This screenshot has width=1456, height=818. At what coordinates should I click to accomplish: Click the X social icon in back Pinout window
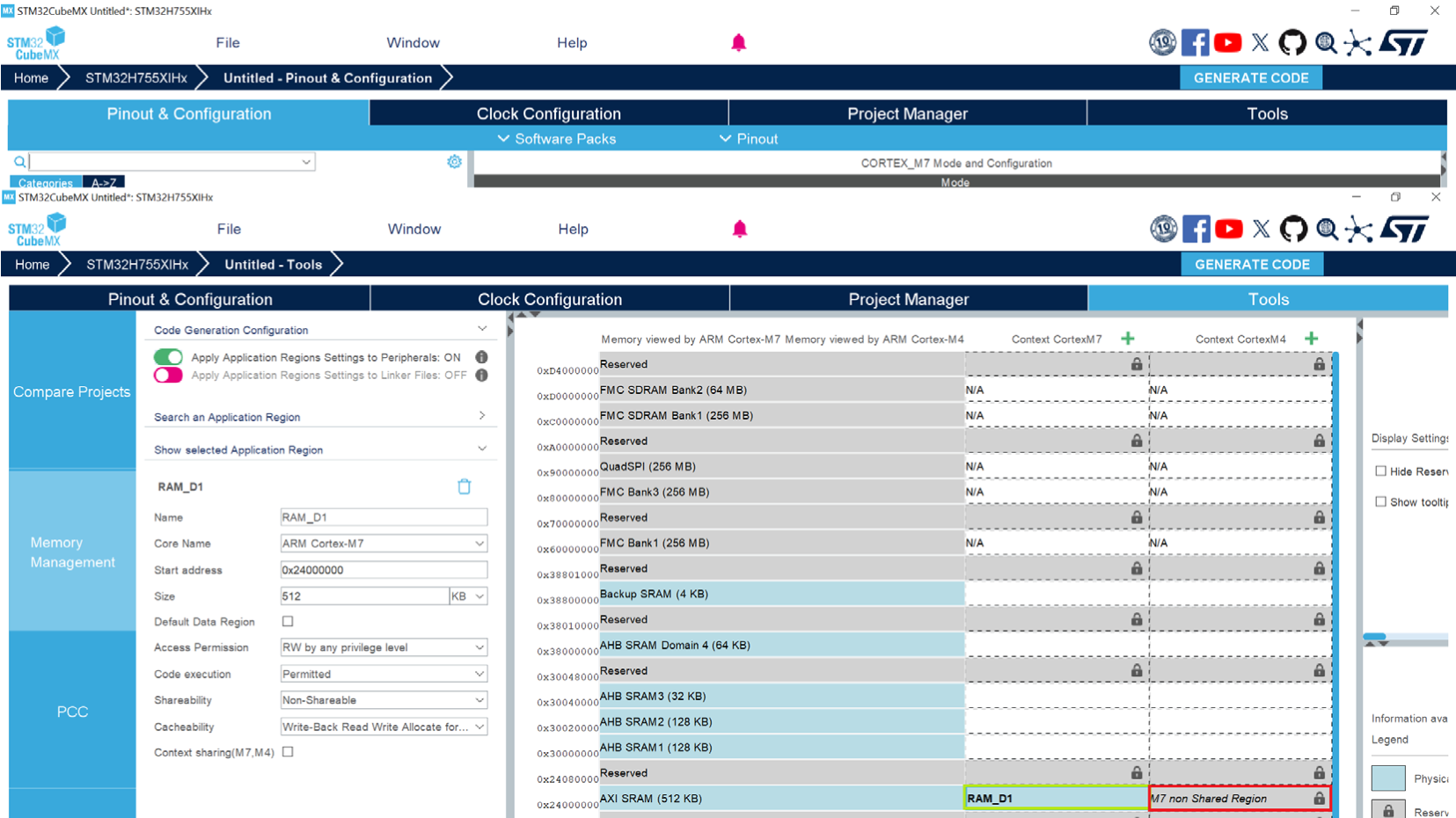pos(1261,43)
